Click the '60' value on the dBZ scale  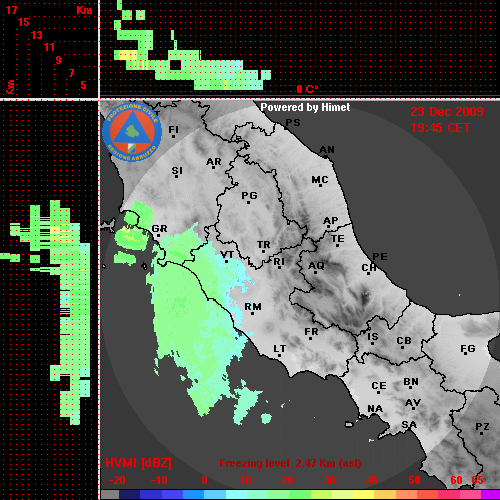(456, 480)
